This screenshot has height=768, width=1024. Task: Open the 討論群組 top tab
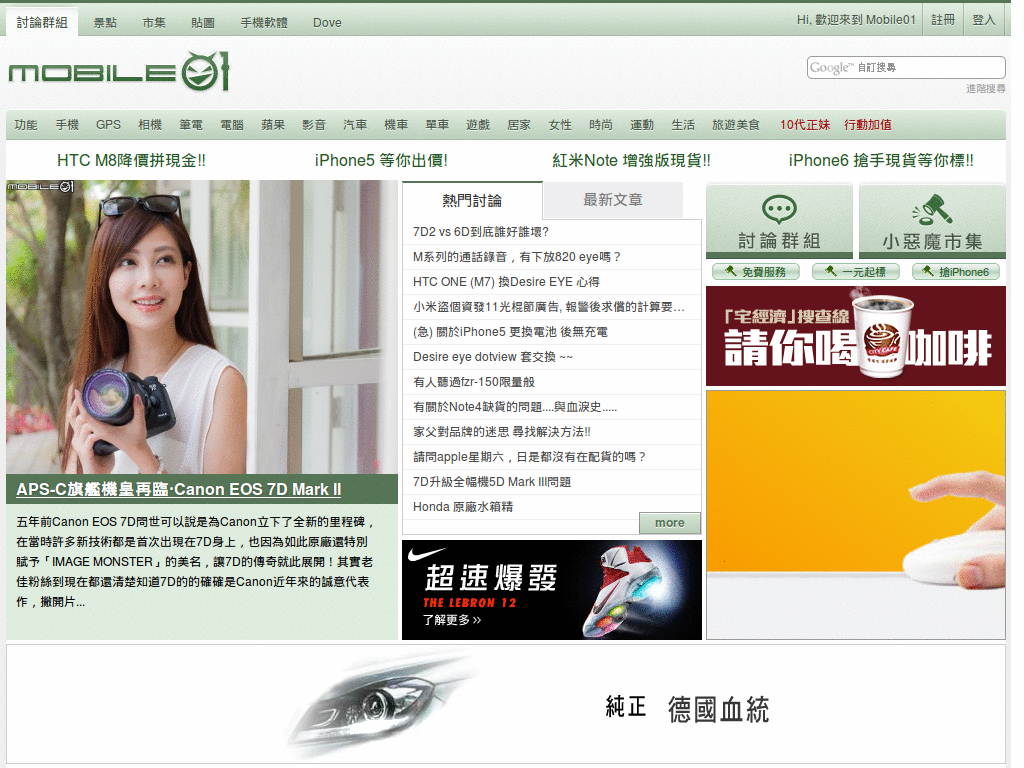click(x=42, y=22)
